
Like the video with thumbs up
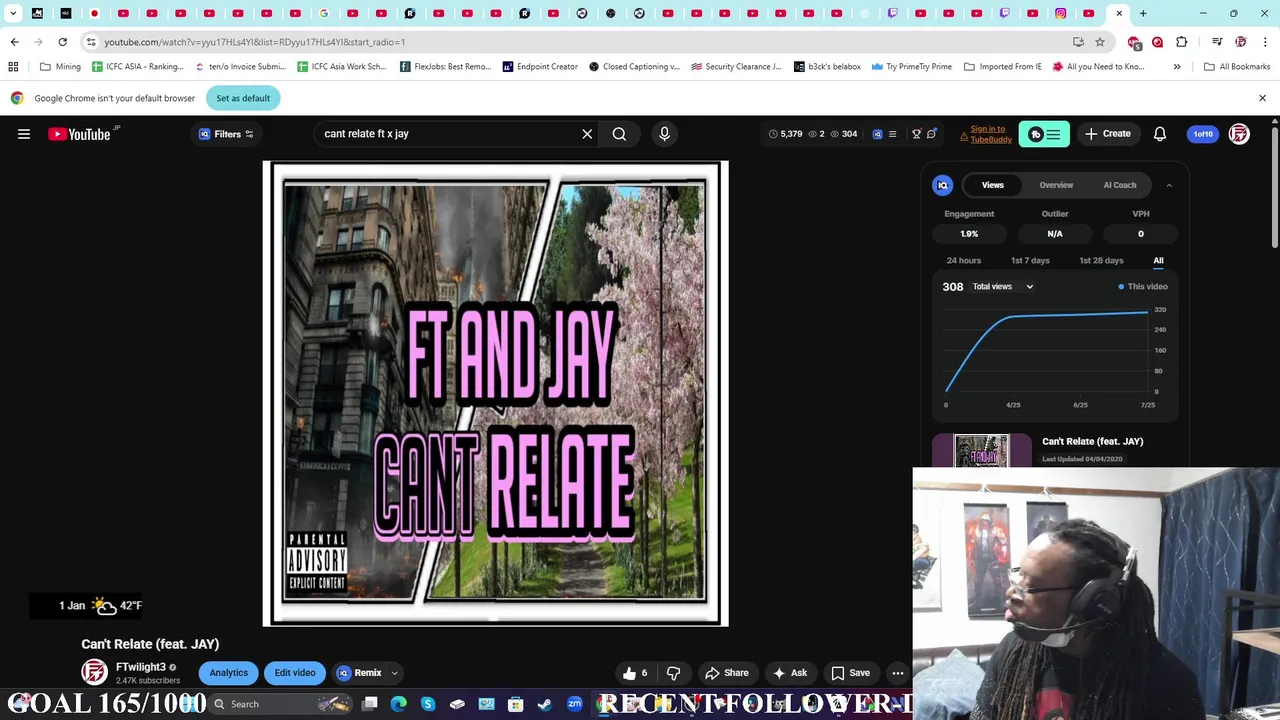634,673
